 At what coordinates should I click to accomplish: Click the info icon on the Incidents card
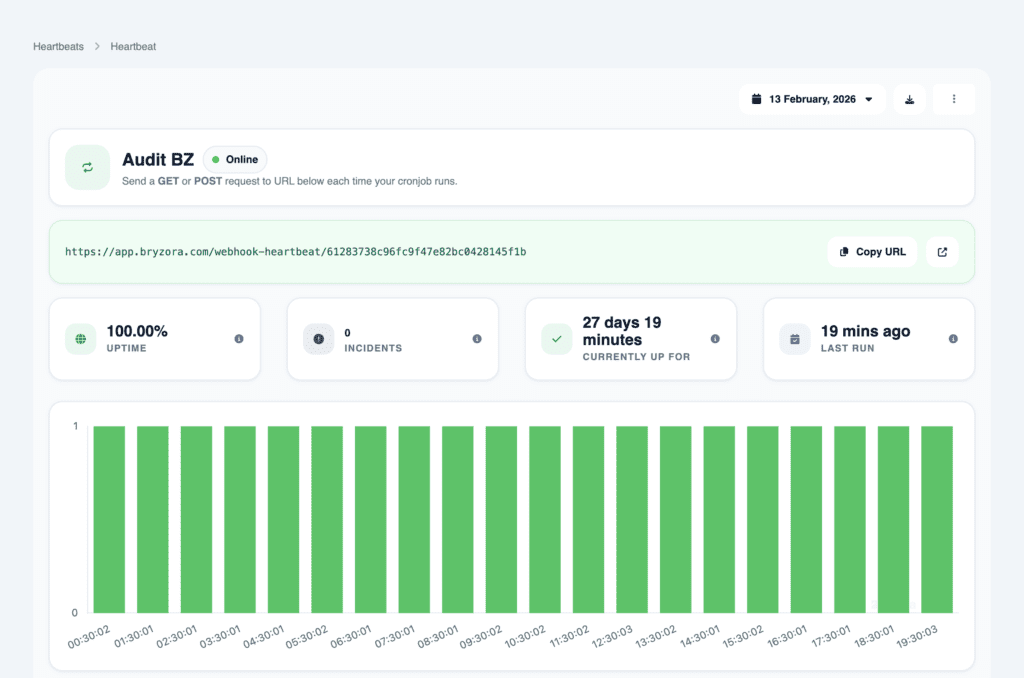[x=476, y=339]
